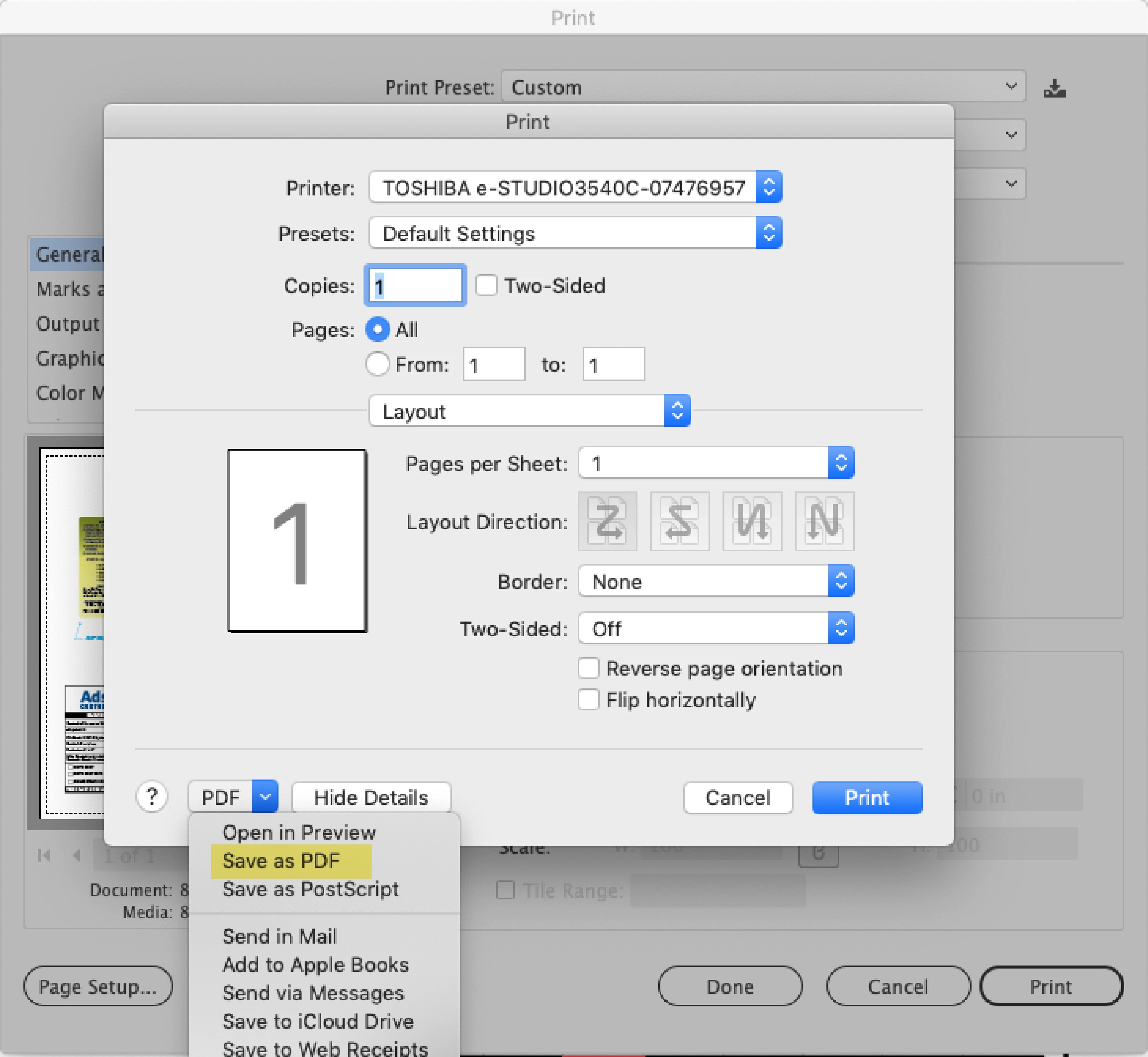Click the question mark help button
Screen dimensions: 1148x1057
coord(152,796)
